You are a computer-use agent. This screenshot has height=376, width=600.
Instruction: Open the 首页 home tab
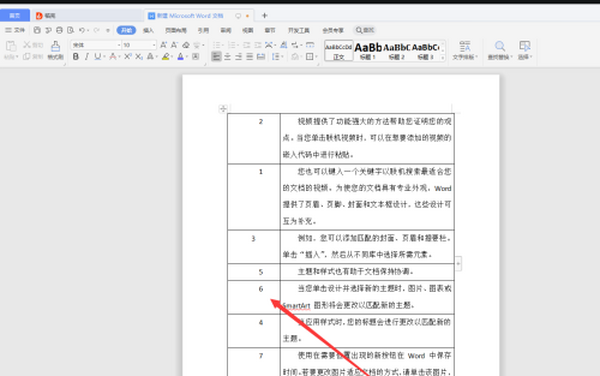click(15, 15)
